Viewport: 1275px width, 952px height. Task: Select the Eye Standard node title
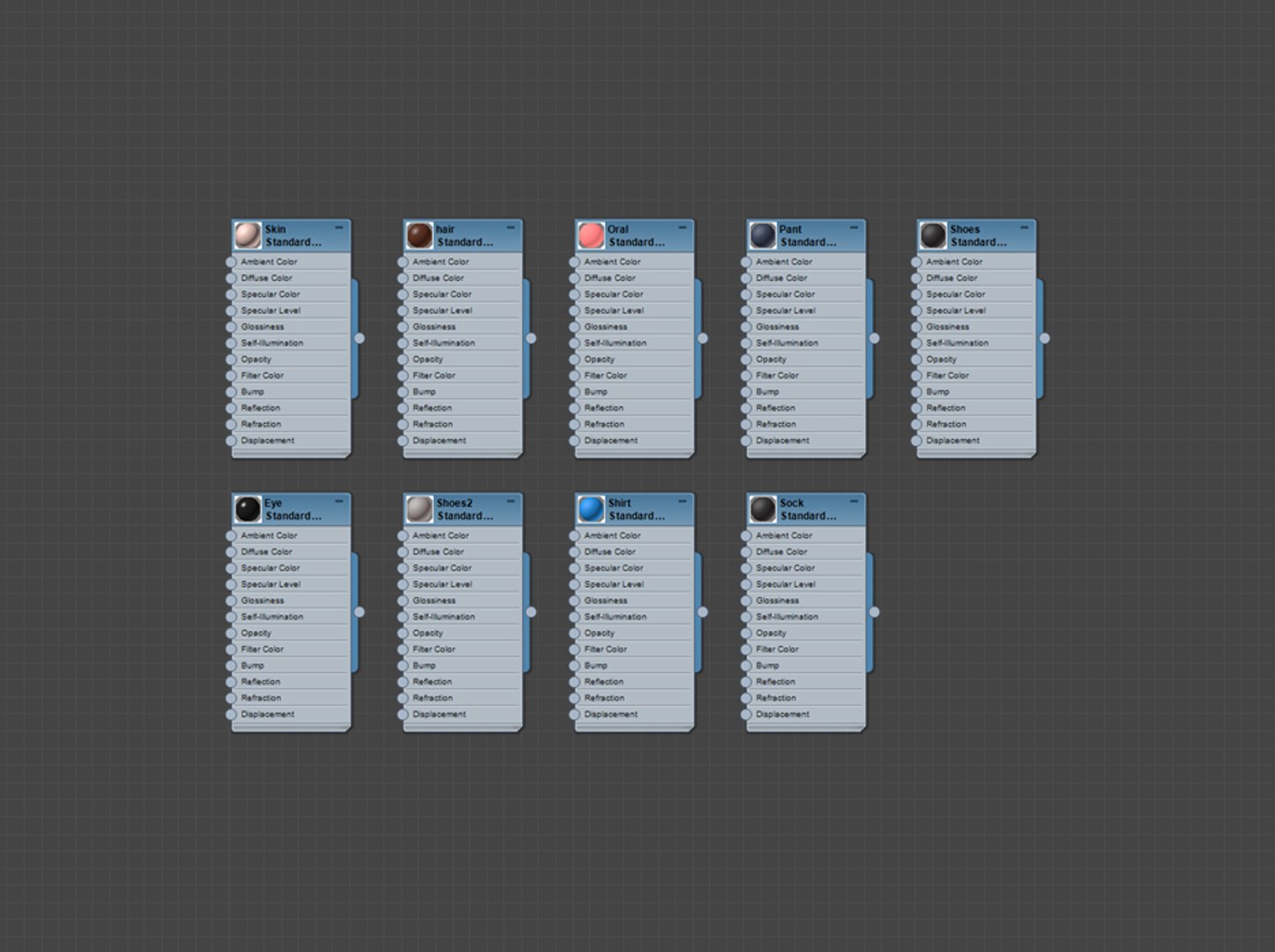point(294,509)
